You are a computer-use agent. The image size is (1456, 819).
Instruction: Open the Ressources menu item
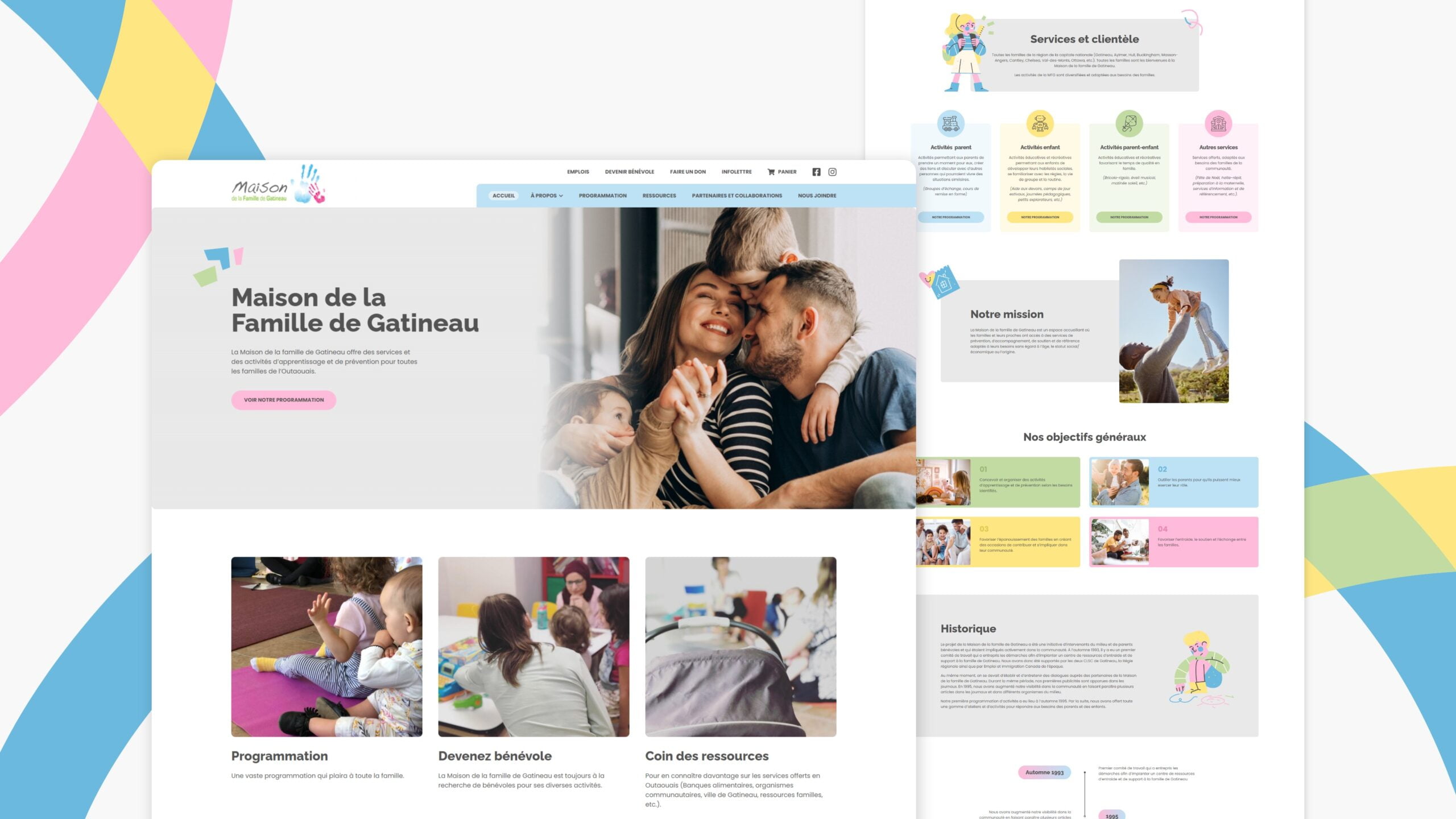pos(659,196)
